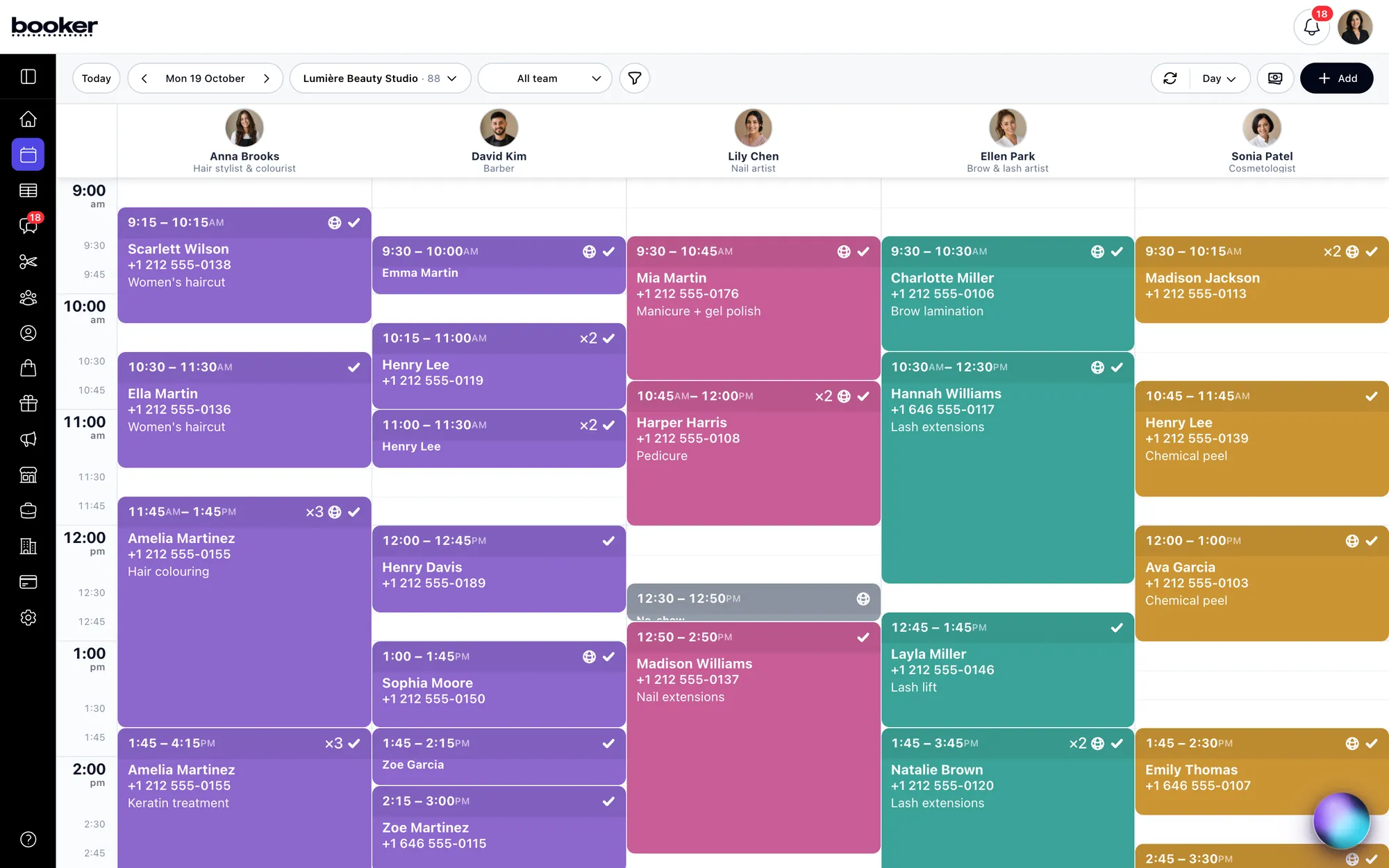Select Sonia Patel staff header
The height and width of the screenshot is (868, 1389).
tap(1262, 141)
